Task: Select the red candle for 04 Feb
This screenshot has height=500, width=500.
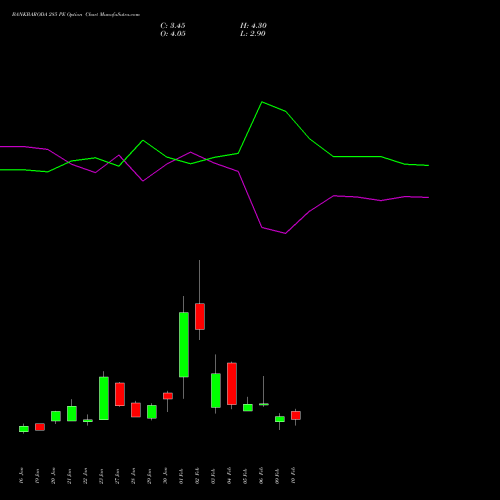Action: click(232, 384)
